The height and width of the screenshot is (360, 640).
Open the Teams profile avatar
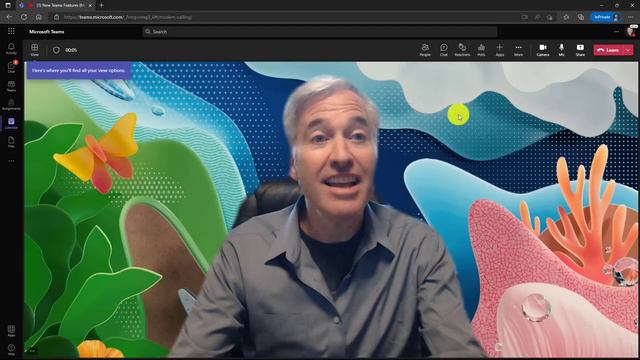[x=631, y=31]
